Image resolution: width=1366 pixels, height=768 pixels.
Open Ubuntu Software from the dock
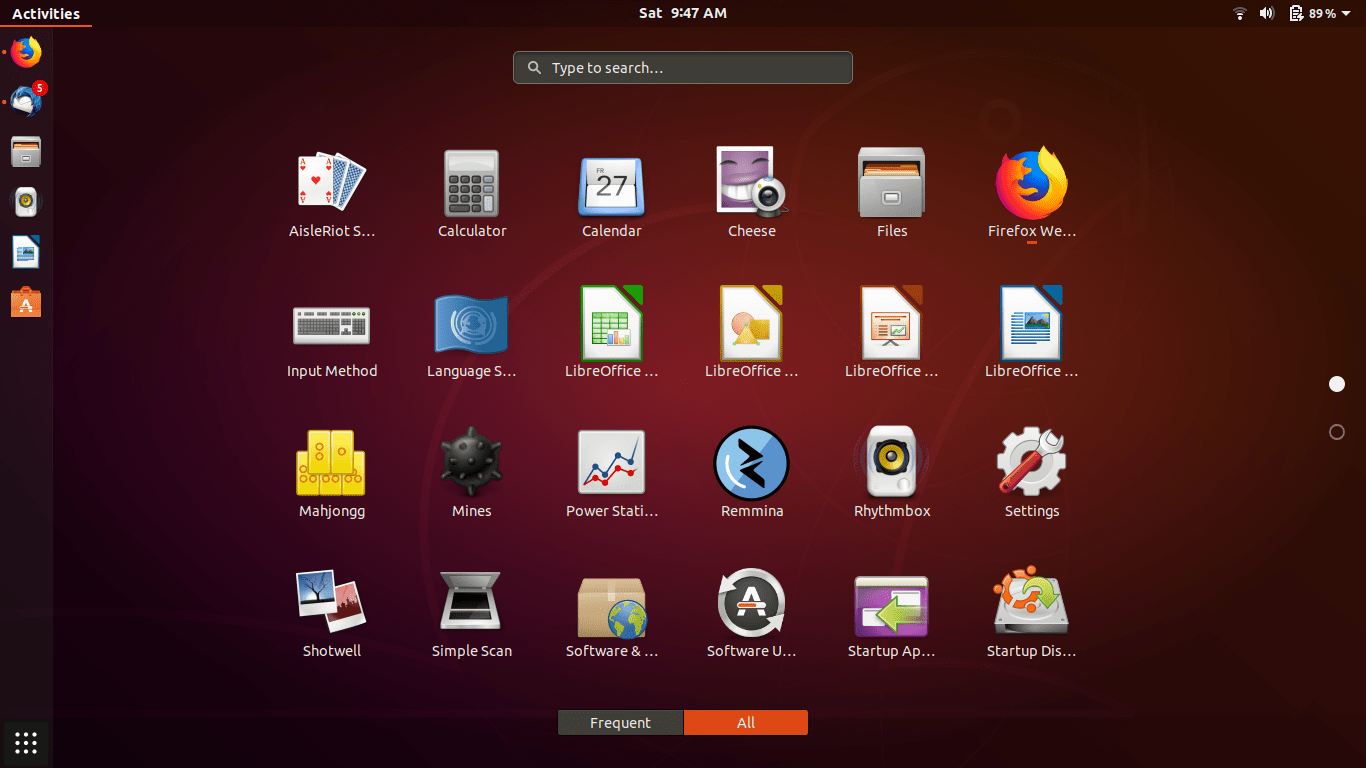26,302
